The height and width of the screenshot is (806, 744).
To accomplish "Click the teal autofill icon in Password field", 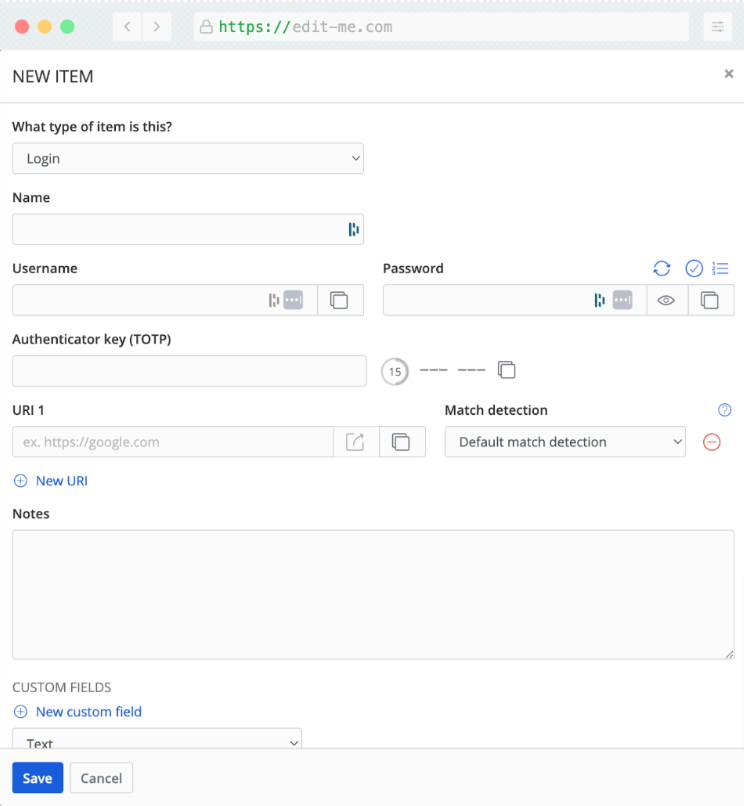I will [600, 300].
